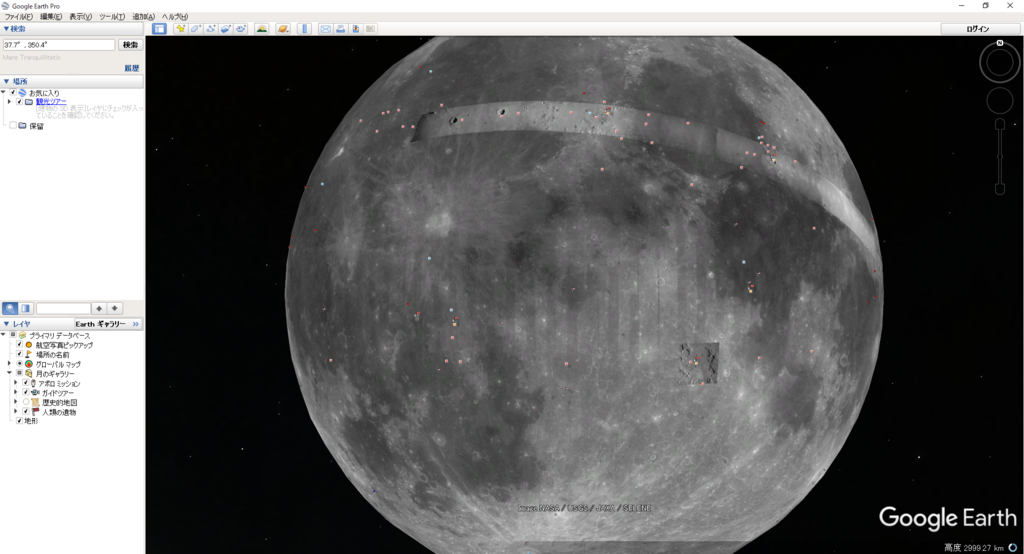Collapse the 月のギャラリー node
Image resolution: width=1024 pixels, height=554 pixels.
[x=9, y=374]
